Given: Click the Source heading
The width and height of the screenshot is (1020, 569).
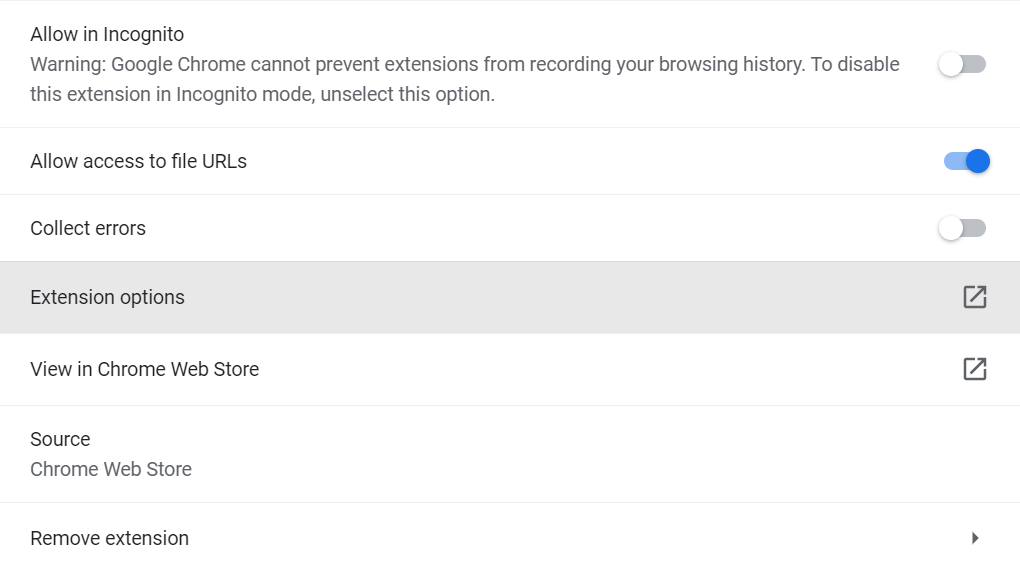Looking at the screenshot, I should 60,439.
